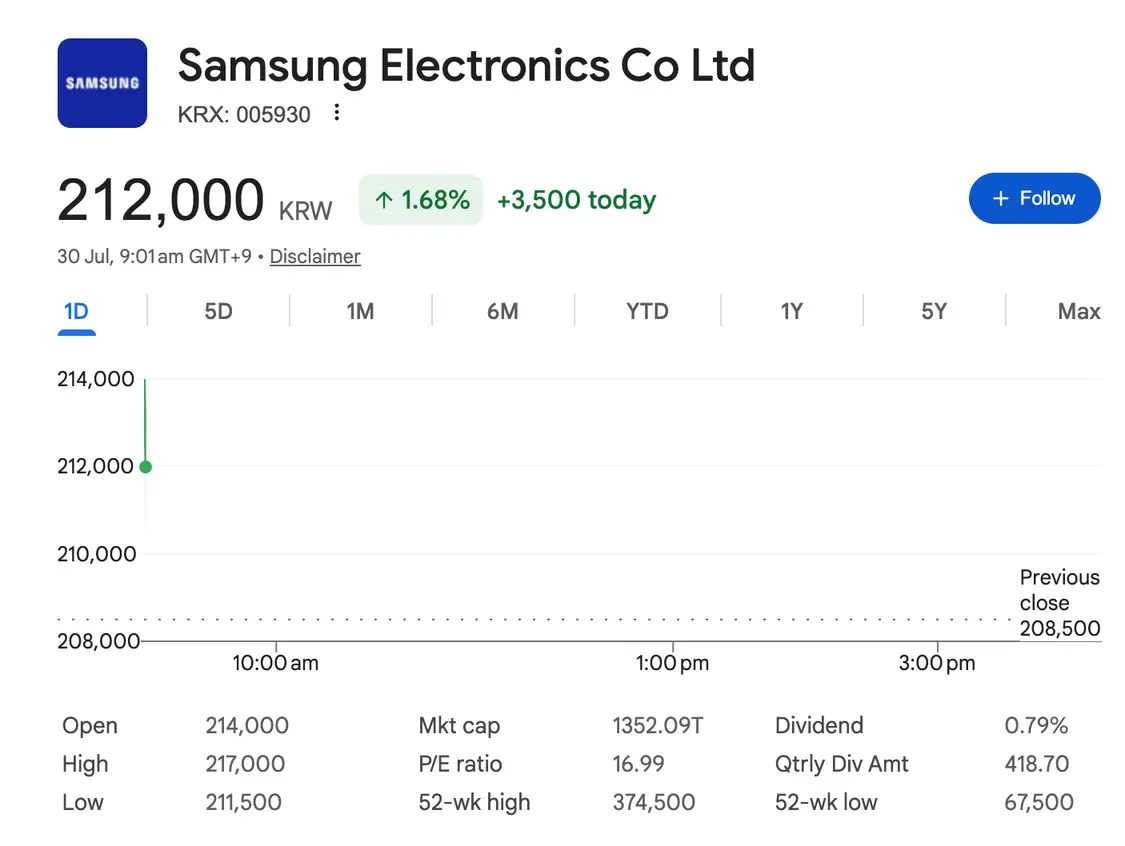The width and height of the screenshot is (1125, 846).
Task: Open the Disclaimer link
Action: [315, 256]
